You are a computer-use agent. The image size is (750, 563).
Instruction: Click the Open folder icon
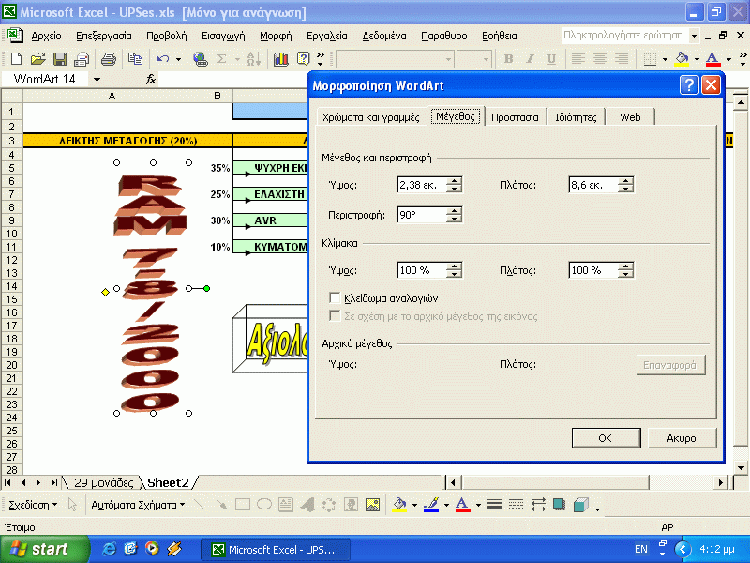pos(38,59)
